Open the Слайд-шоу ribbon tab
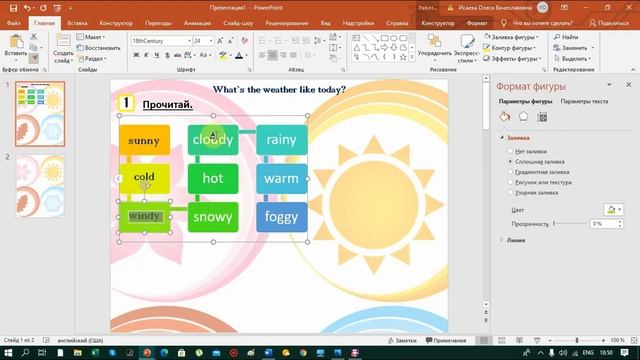The image size is (640, 360). point(238,23)
